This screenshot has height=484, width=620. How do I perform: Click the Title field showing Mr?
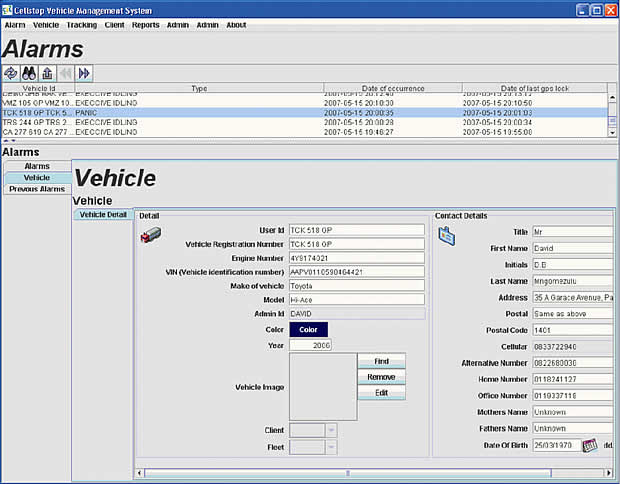point(573,232)
